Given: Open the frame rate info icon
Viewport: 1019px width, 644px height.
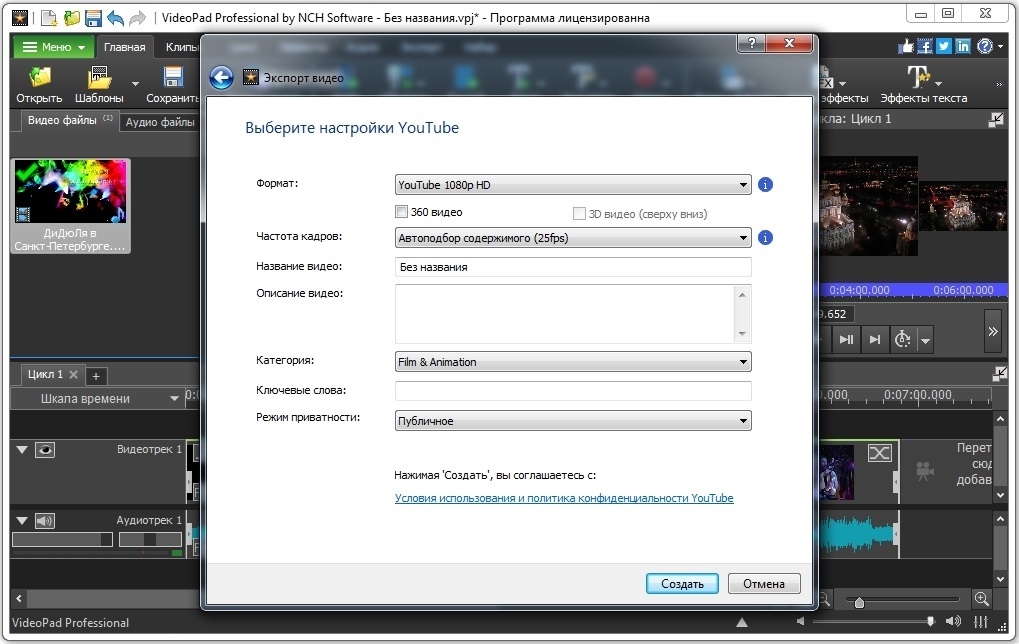Looking at the screenshot, I should click(766, 238).
